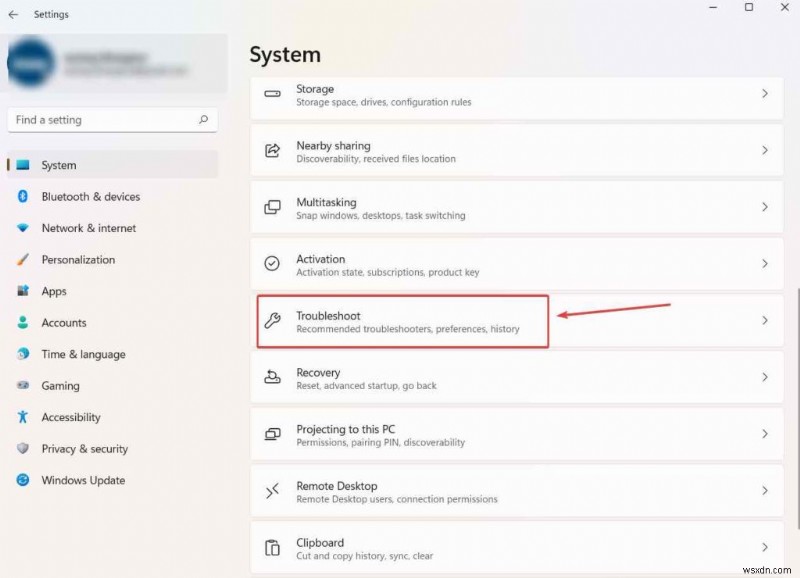The width and height of the screenshot is (800, 578).
Task: Click the Find a setting search box
Action: 112,119
